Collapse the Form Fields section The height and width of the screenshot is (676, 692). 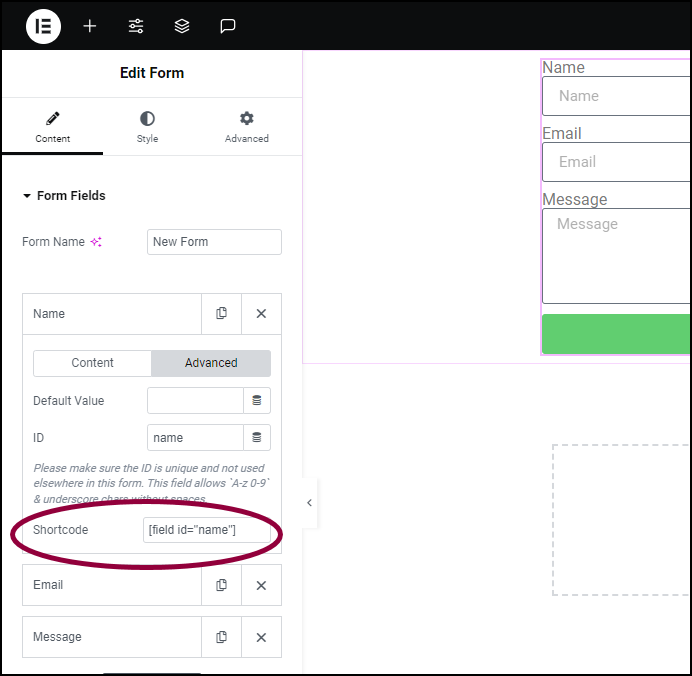65,195
